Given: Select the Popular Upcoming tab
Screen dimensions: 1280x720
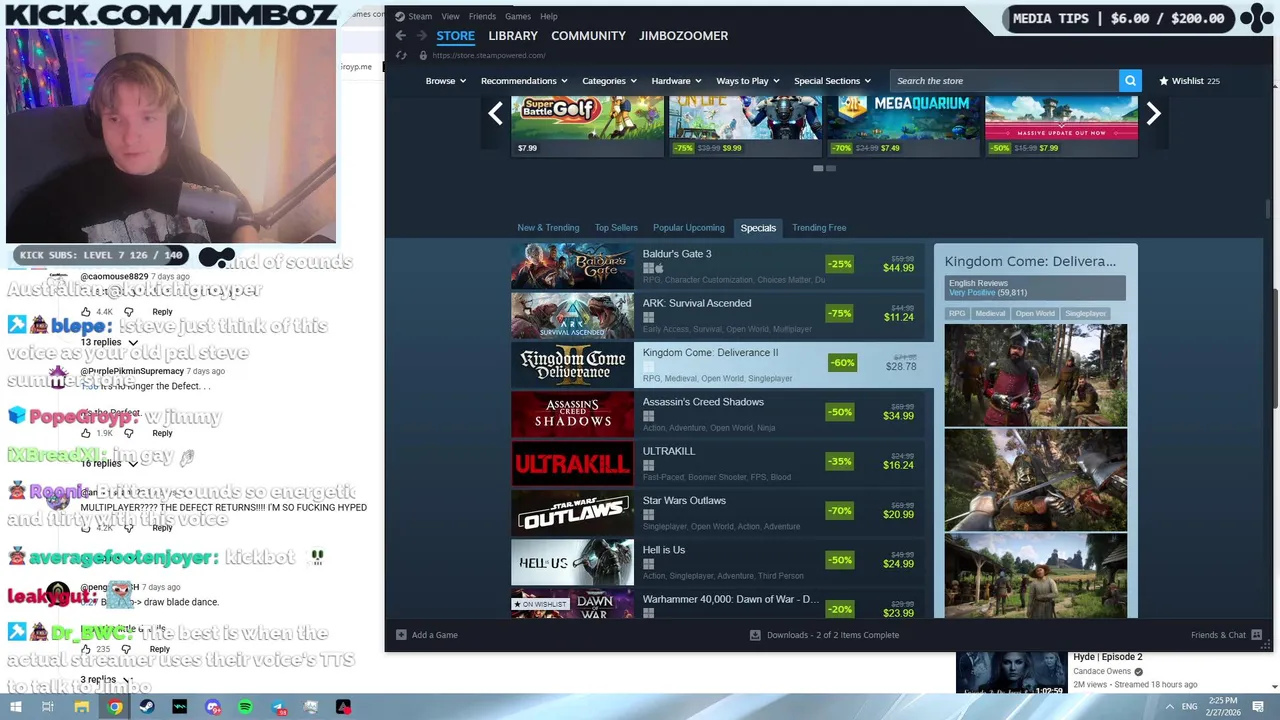Looking at the screenshot, I should pos(689,228).
